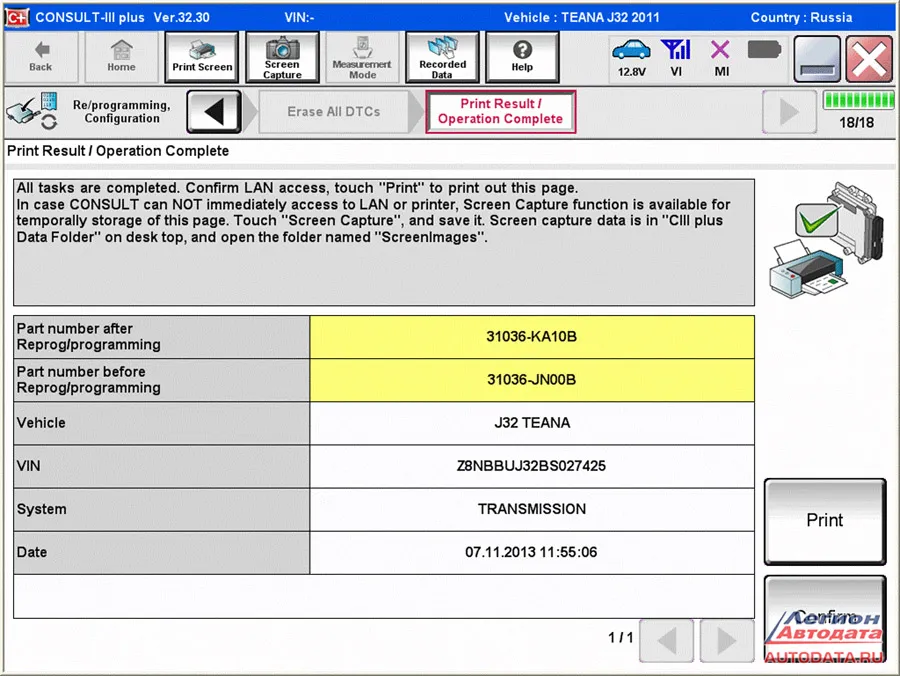Click the VIN value Z8NBBUJ32BS027425

pyautogui.click(x=532, y=466)
